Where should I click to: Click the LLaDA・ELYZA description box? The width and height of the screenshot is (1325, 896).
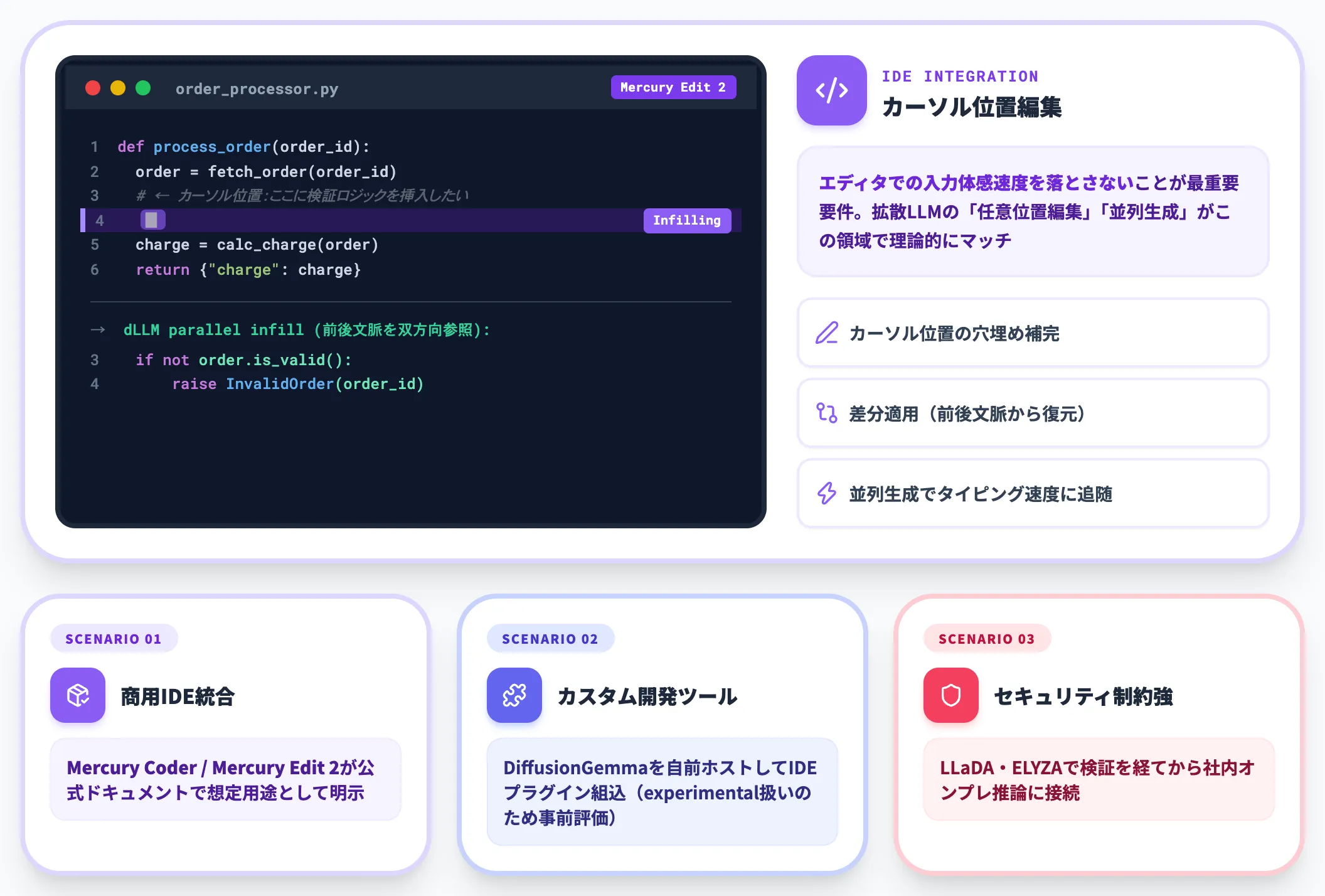pos(1099,780)
